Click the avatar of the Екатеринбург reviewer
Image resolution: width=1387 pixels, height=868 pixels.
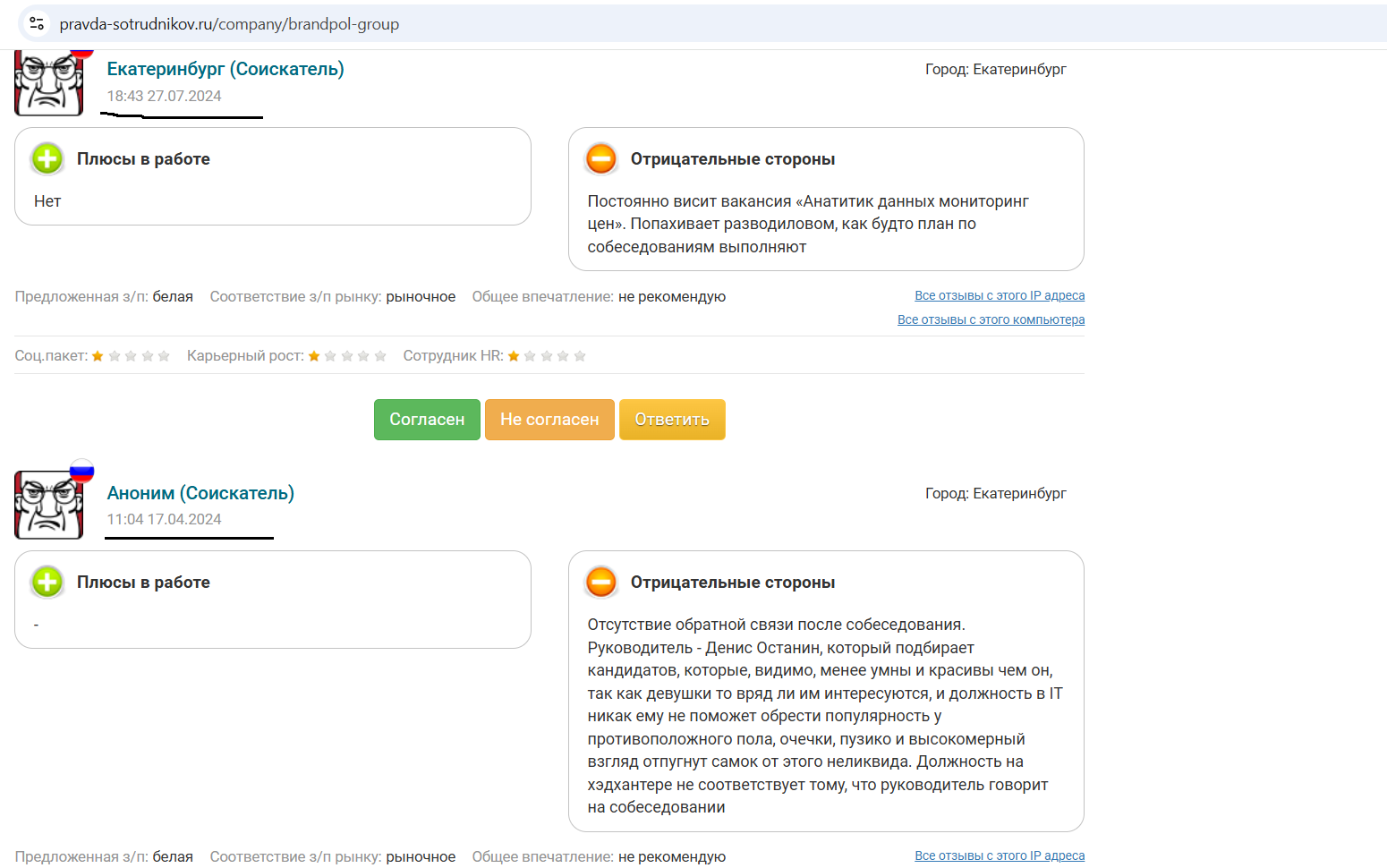pyautogui.click(x=48, y=84)
